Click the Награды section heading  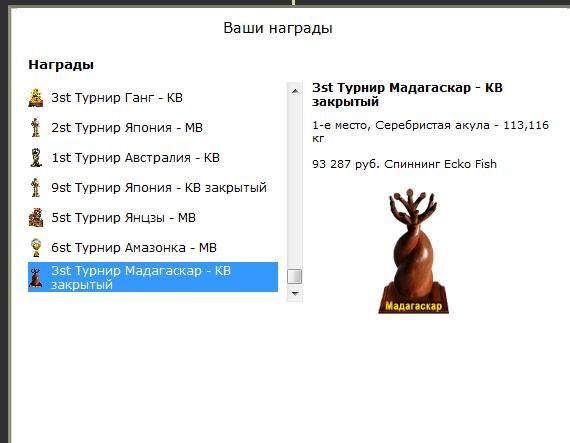[61, 65]
